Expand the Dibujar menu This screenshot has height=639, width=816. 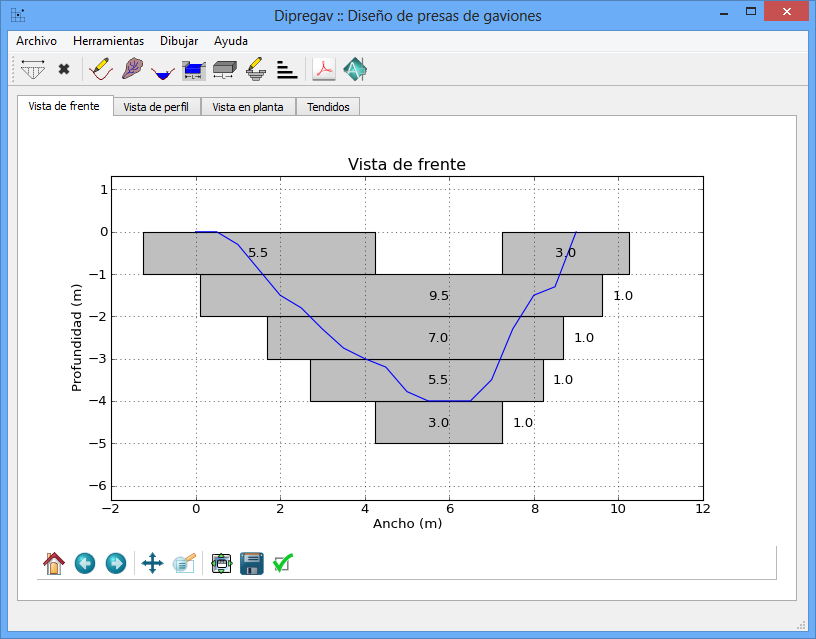[179, 41]
